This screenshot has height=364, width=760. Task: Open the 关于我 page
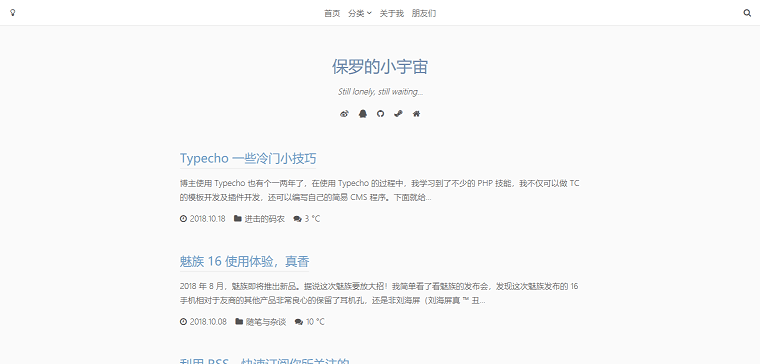[x=392, y=13]
